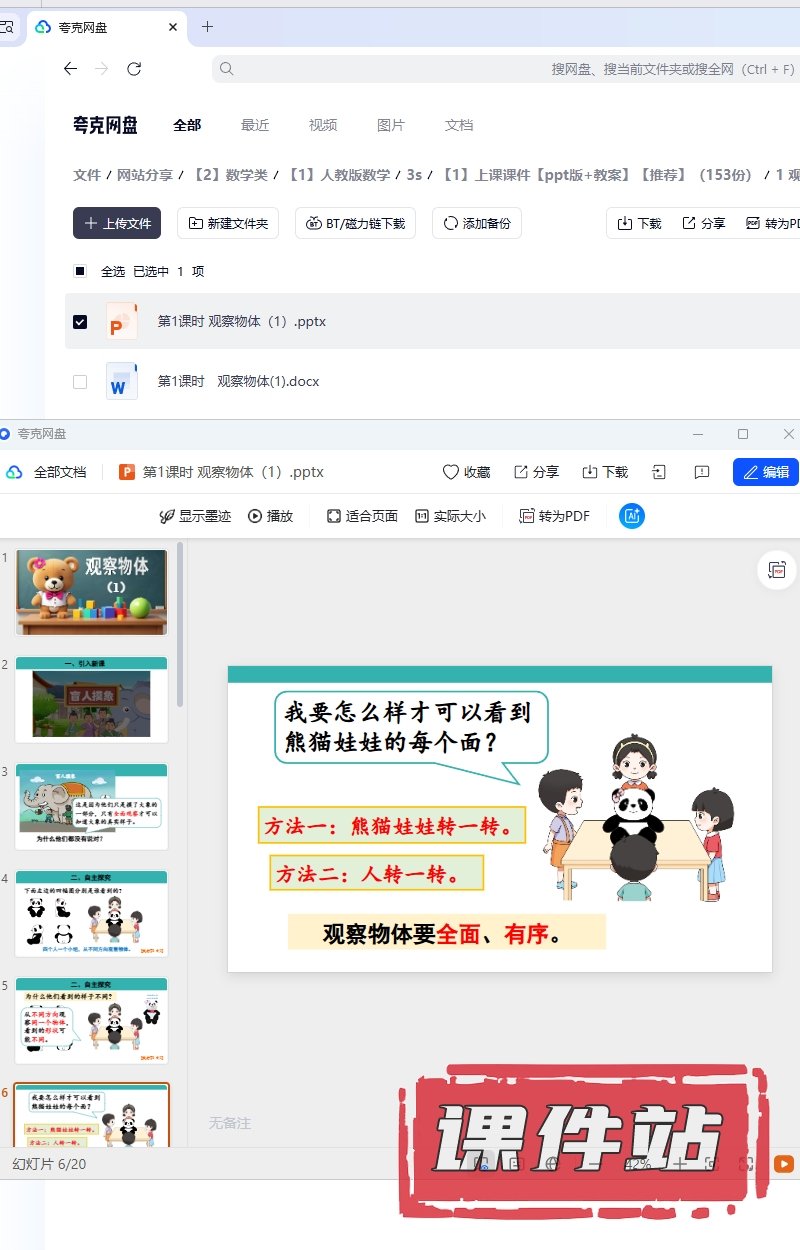Click the blue 编辑 button
This screenshot has height=1250, width=800.
tap(765, 472)
